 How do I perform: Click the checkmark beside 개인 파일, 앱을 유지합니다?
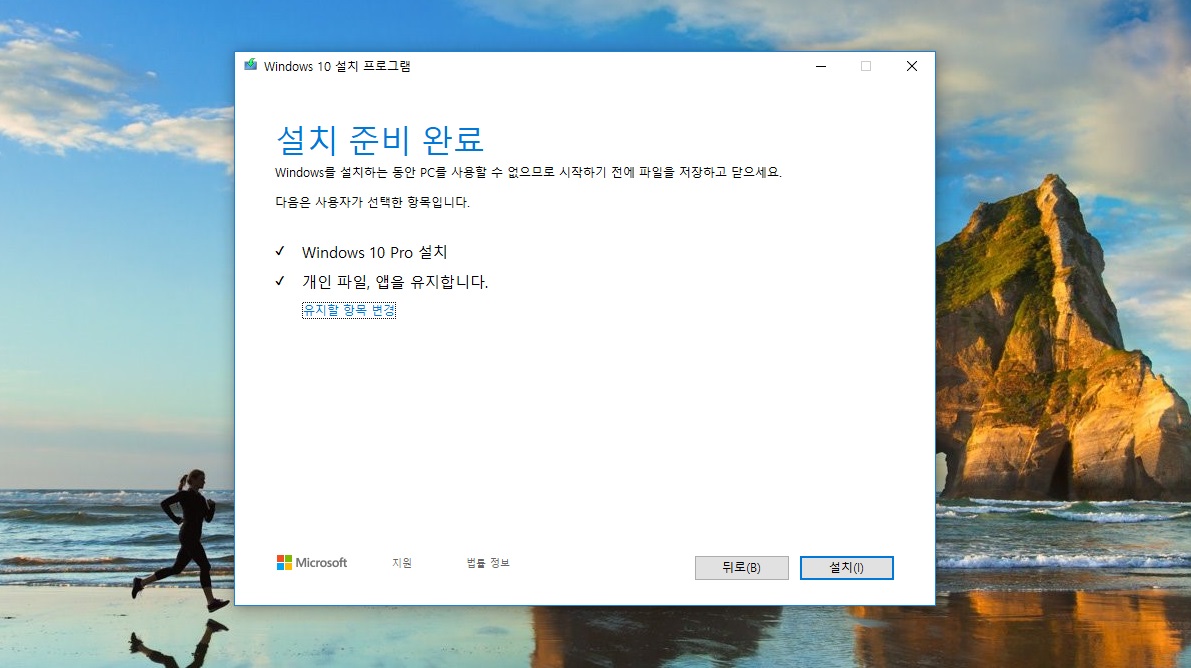(280, 281)
